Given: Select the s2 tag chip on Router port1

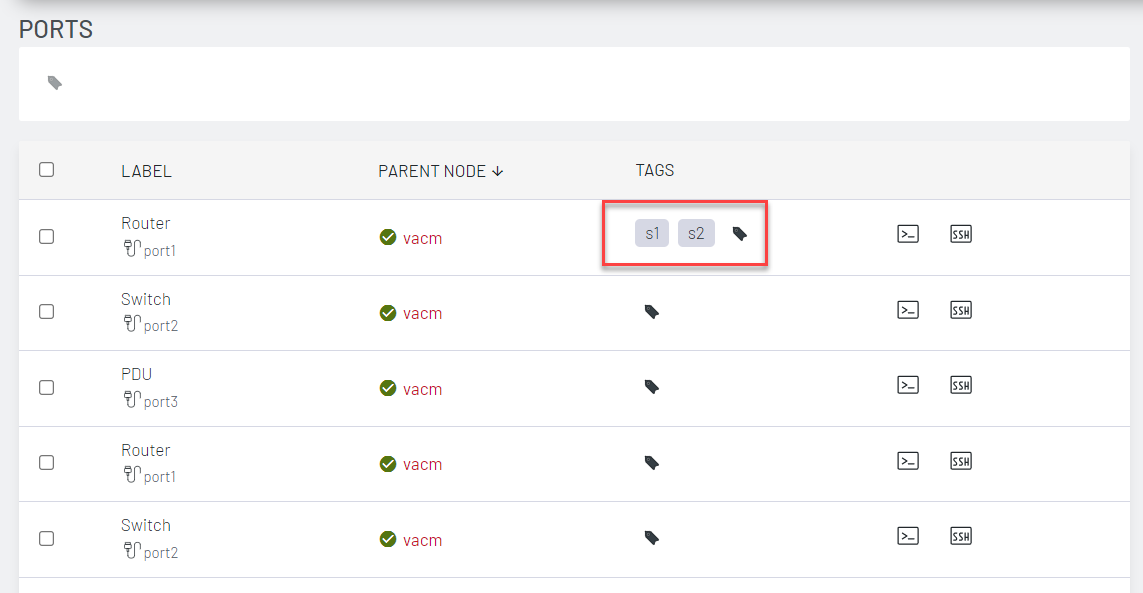Looking at the screenshot, I should click(695, 232).
